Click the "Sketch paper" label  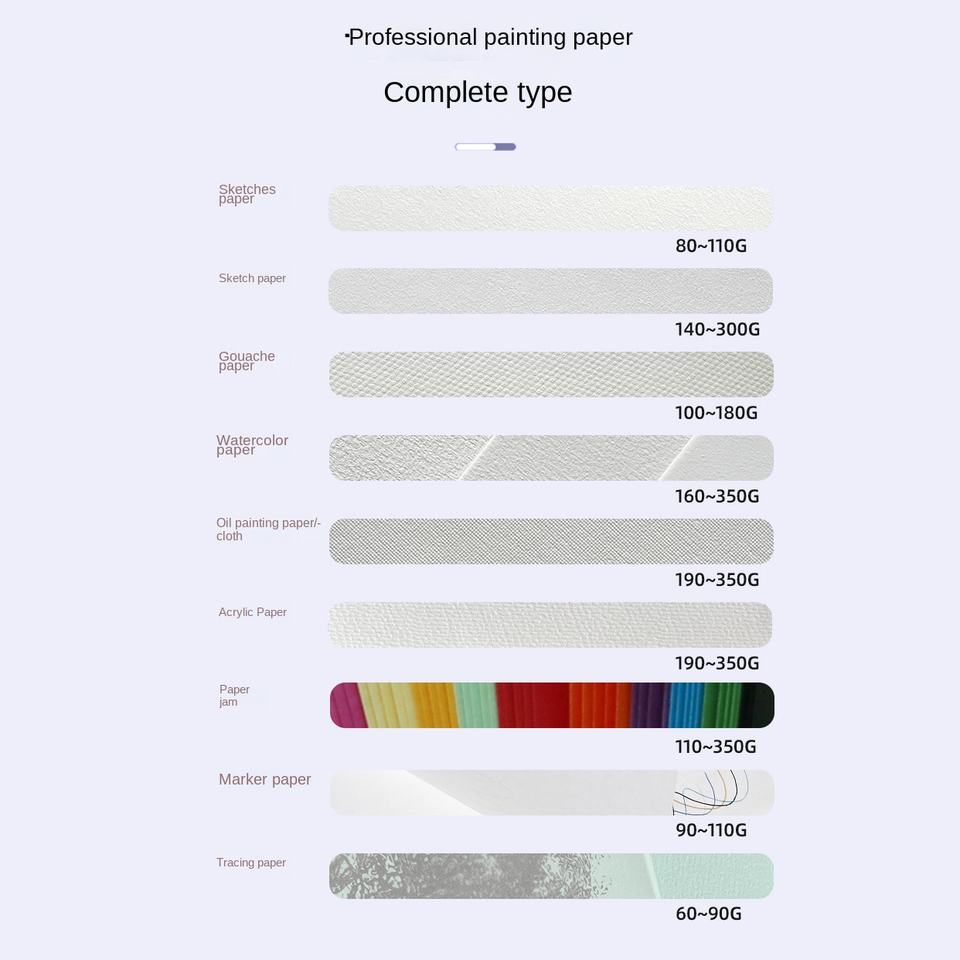point(252,278)
